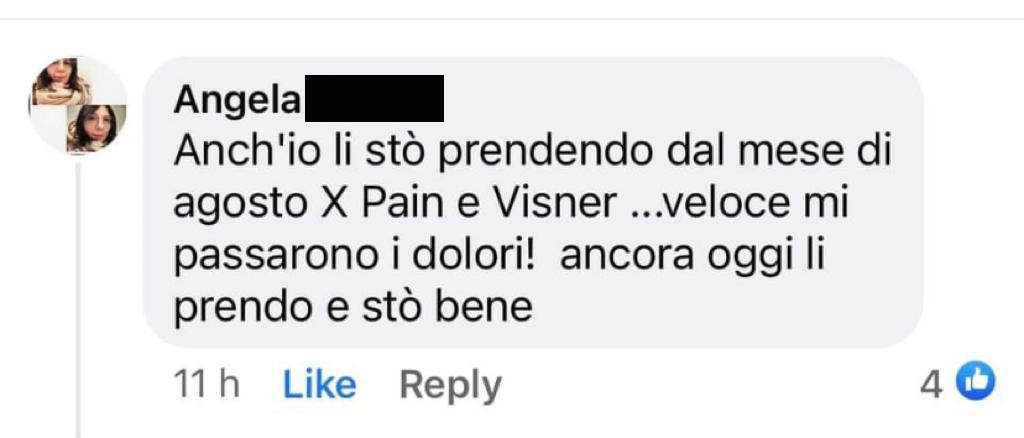
Task: Open the 11 h timestamp
Action: [x=206, y=384]
